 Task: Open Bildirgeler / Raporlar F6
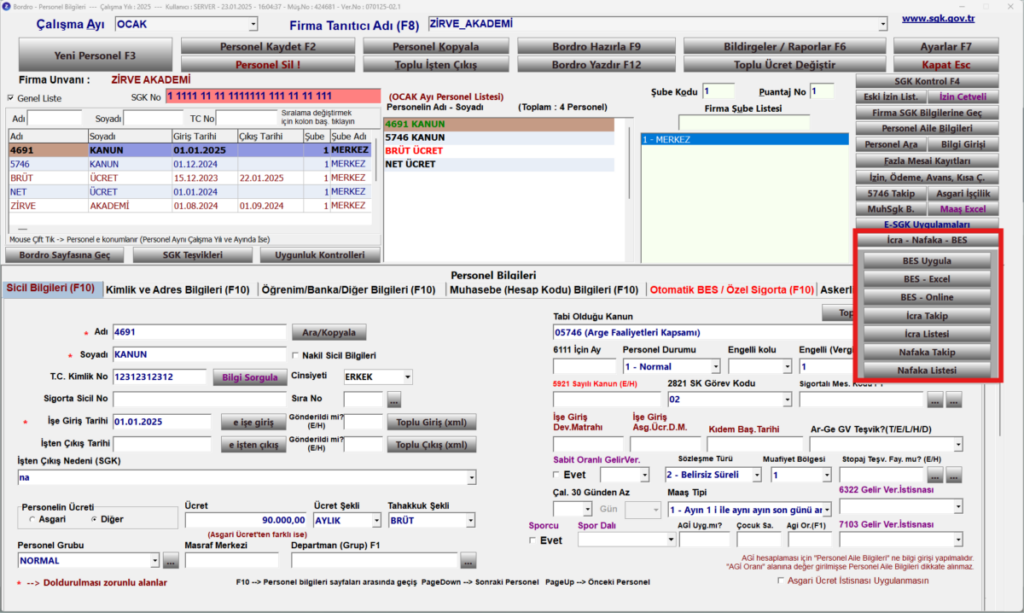pos(784,46)
